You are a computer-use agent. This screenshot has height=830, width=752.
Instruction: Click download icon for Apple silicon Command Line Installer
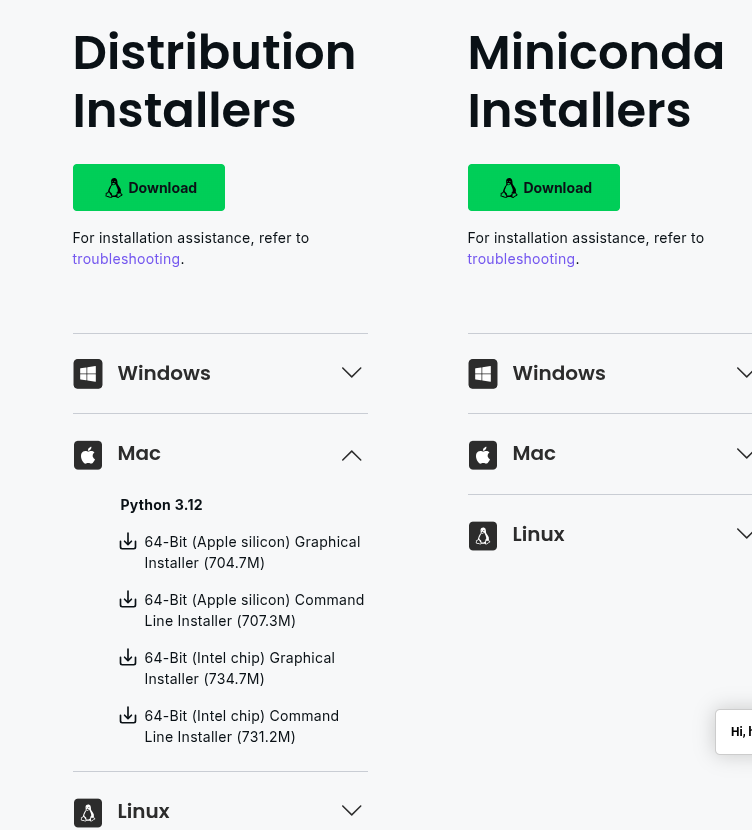(128, 599)
